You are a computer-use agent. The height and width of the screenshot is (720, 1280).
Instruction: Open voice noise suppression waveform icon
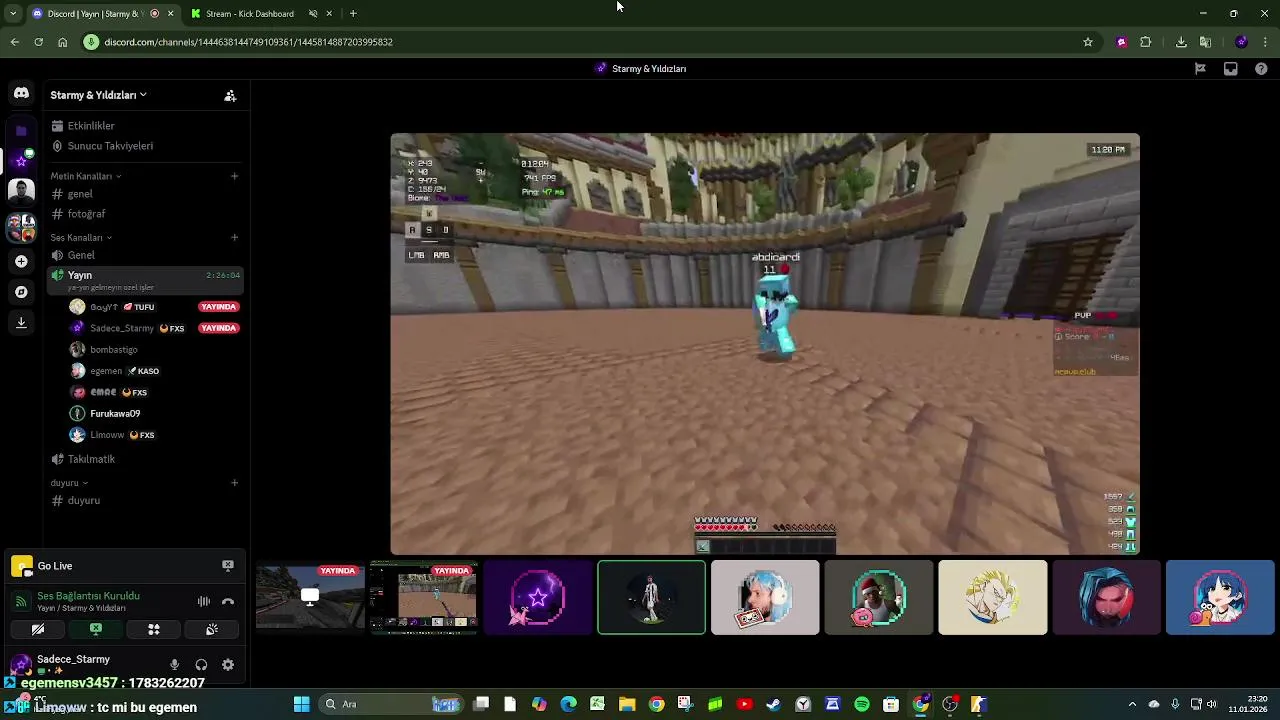(204, 601)
